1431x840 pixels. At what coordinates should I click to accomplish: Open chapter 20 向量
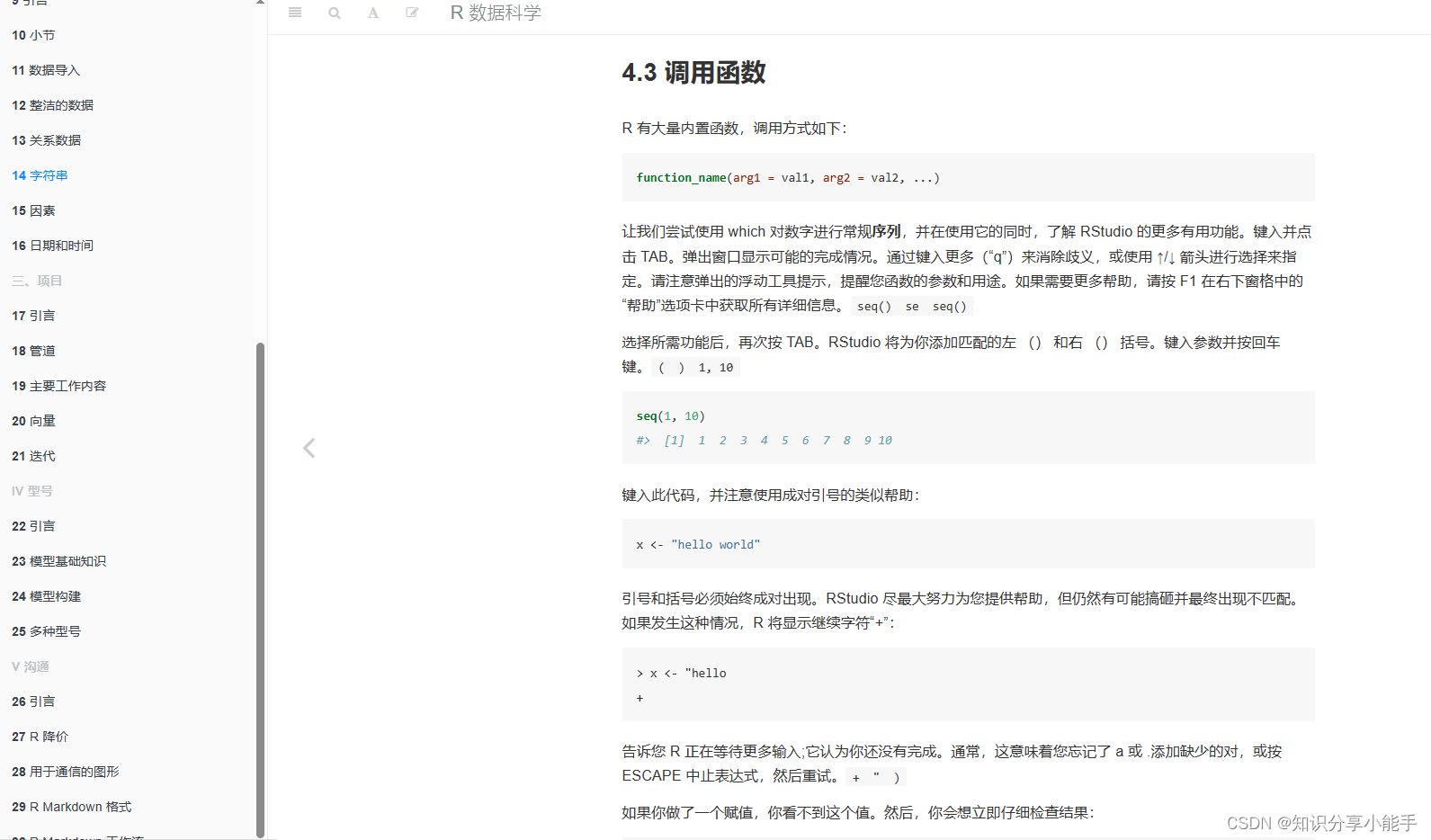coord(33,421)
